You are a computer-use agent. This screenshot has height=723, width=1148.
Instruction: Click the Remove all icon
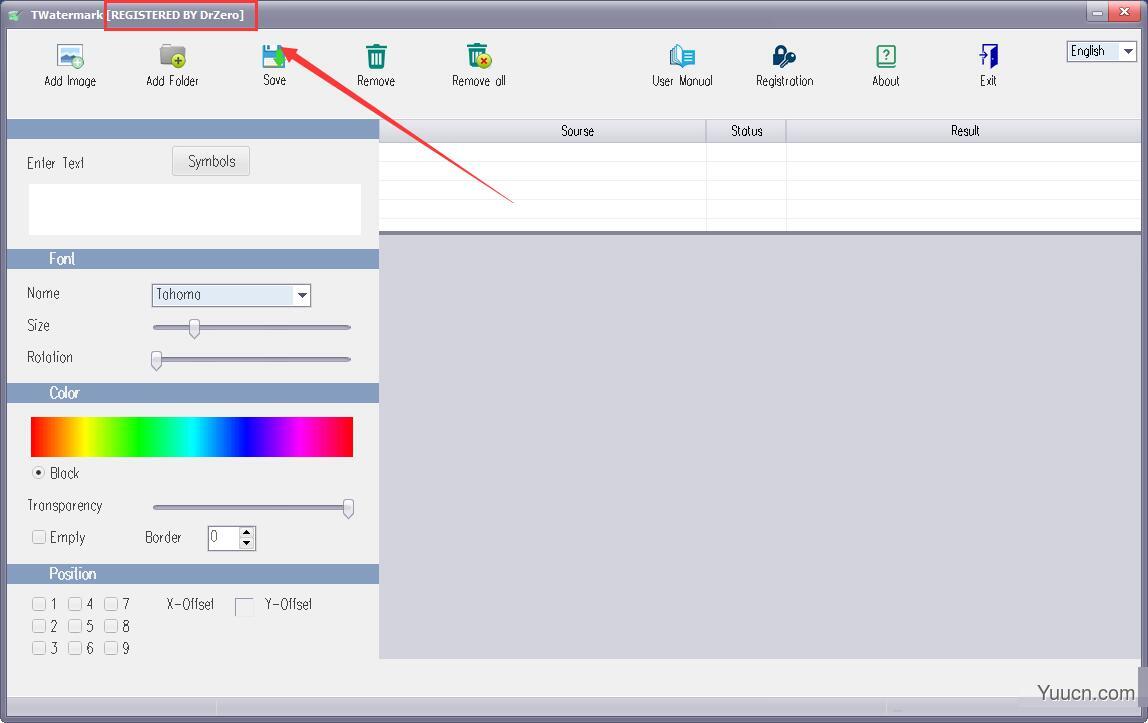coord(479,56)
